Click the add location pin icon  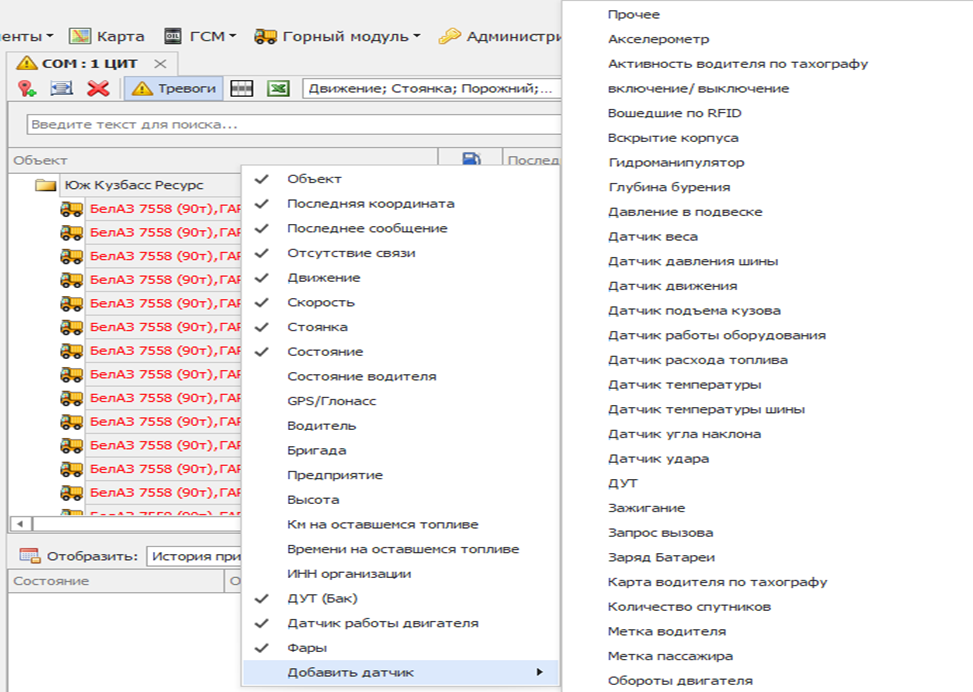point(27,89)
